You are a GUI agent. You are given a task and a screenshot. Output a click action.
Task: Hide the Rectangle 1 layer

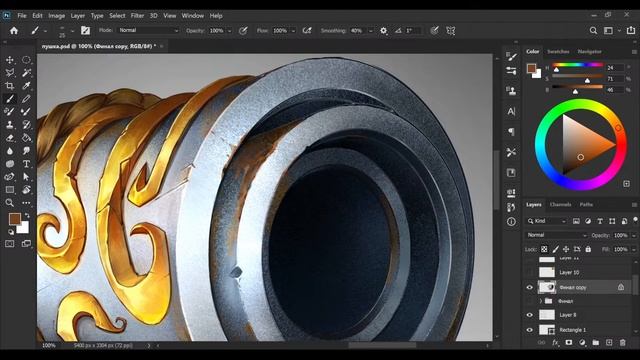pos(529,330)
